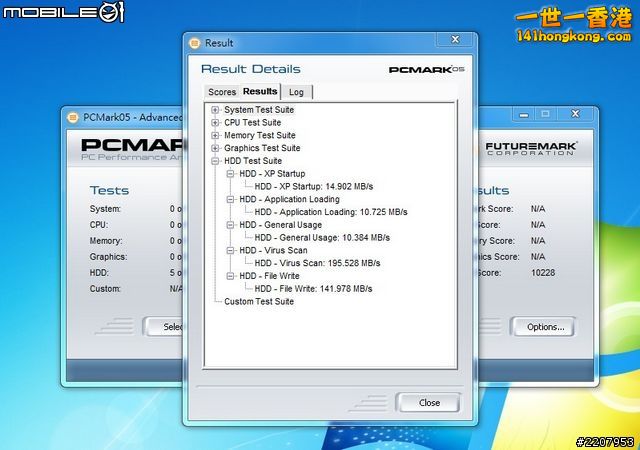The image size is (640, 450).
Task: Expand the System Test Suite node
Action: [215, 110]
